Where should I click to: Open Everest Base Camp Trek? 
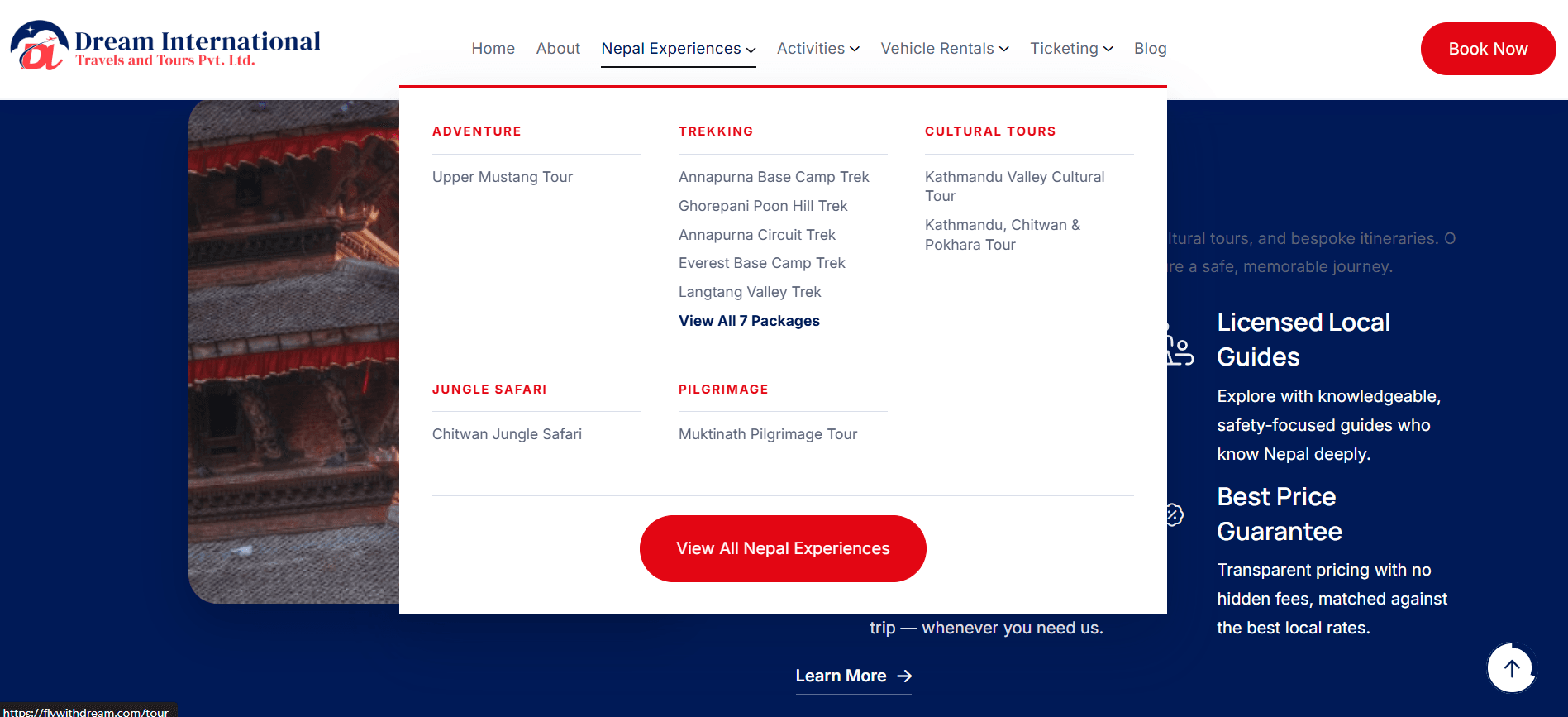tap(762, 263)
